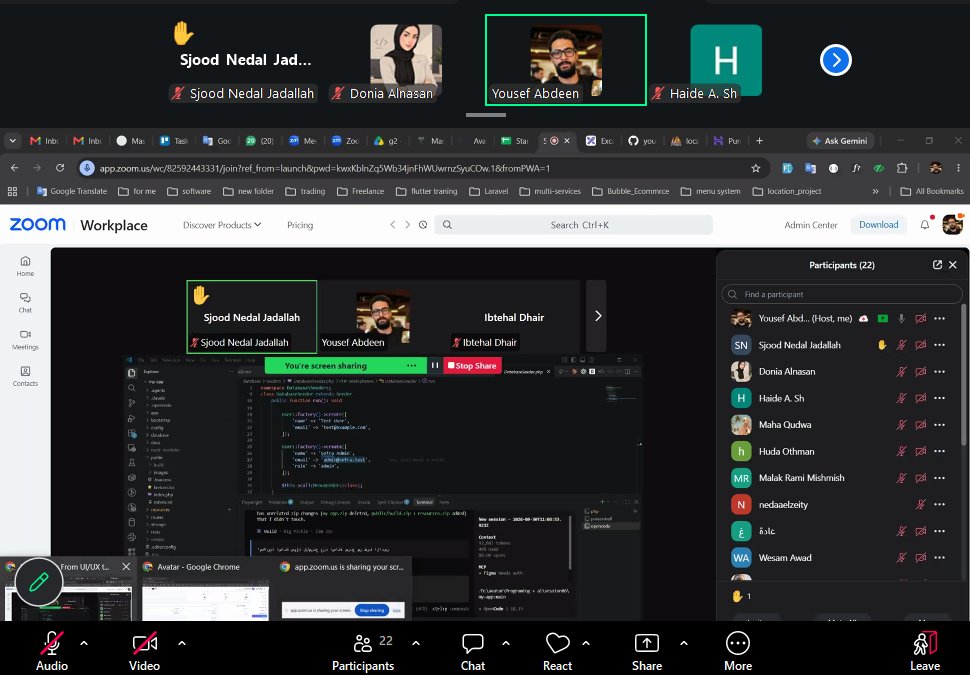Toggle the Participants panel from the toolbar
The height and width of the screenshot is (675, 970).
(x=364, y=651)
